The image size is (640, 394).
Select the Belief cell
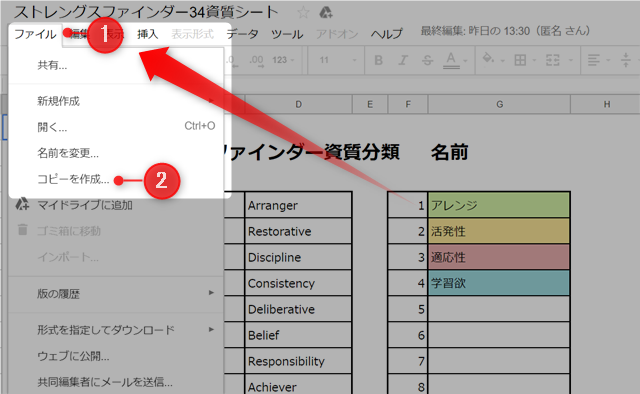[298, 335]
